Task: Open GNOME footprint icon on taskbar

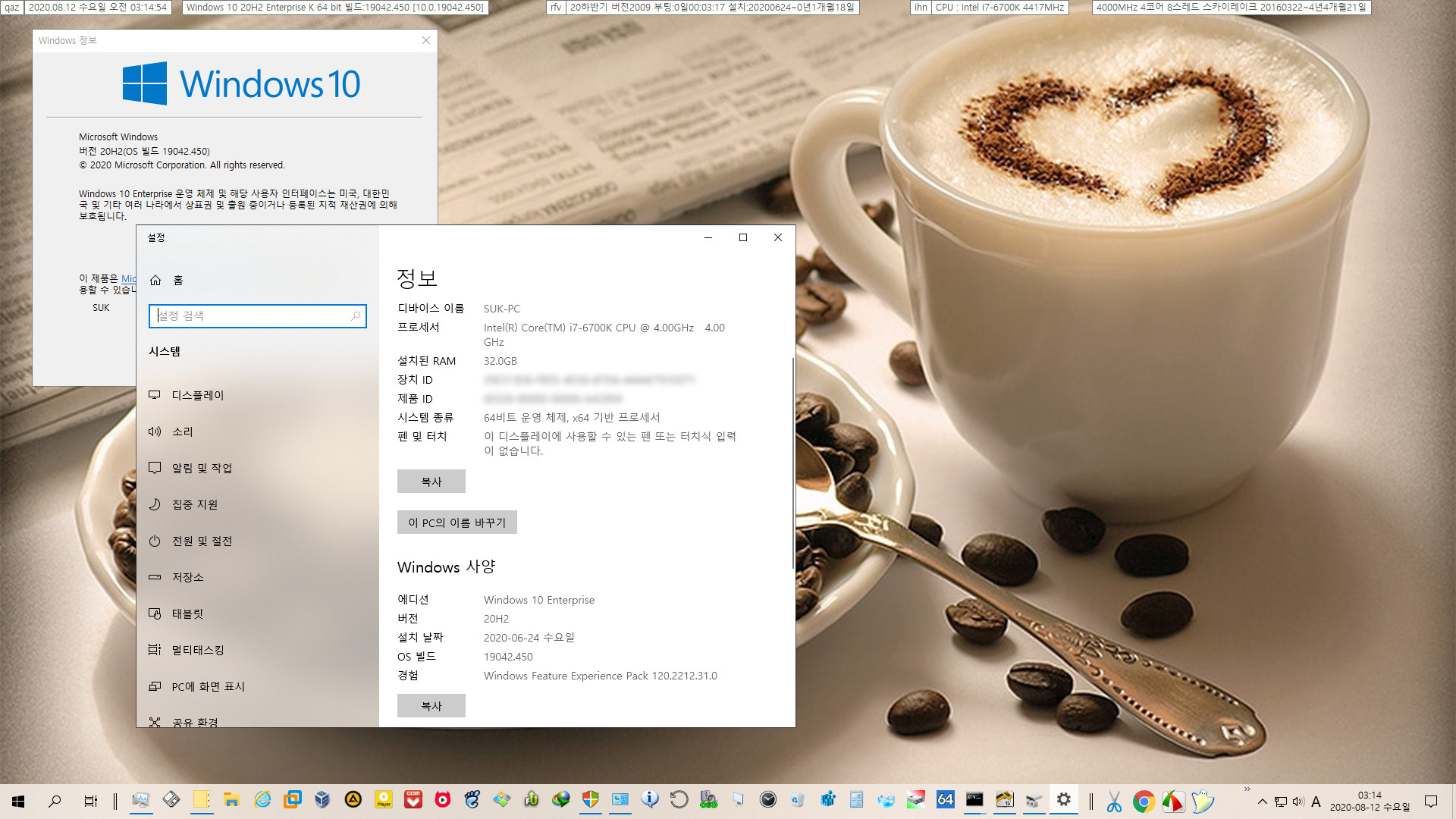Action: tap(472, 800)
